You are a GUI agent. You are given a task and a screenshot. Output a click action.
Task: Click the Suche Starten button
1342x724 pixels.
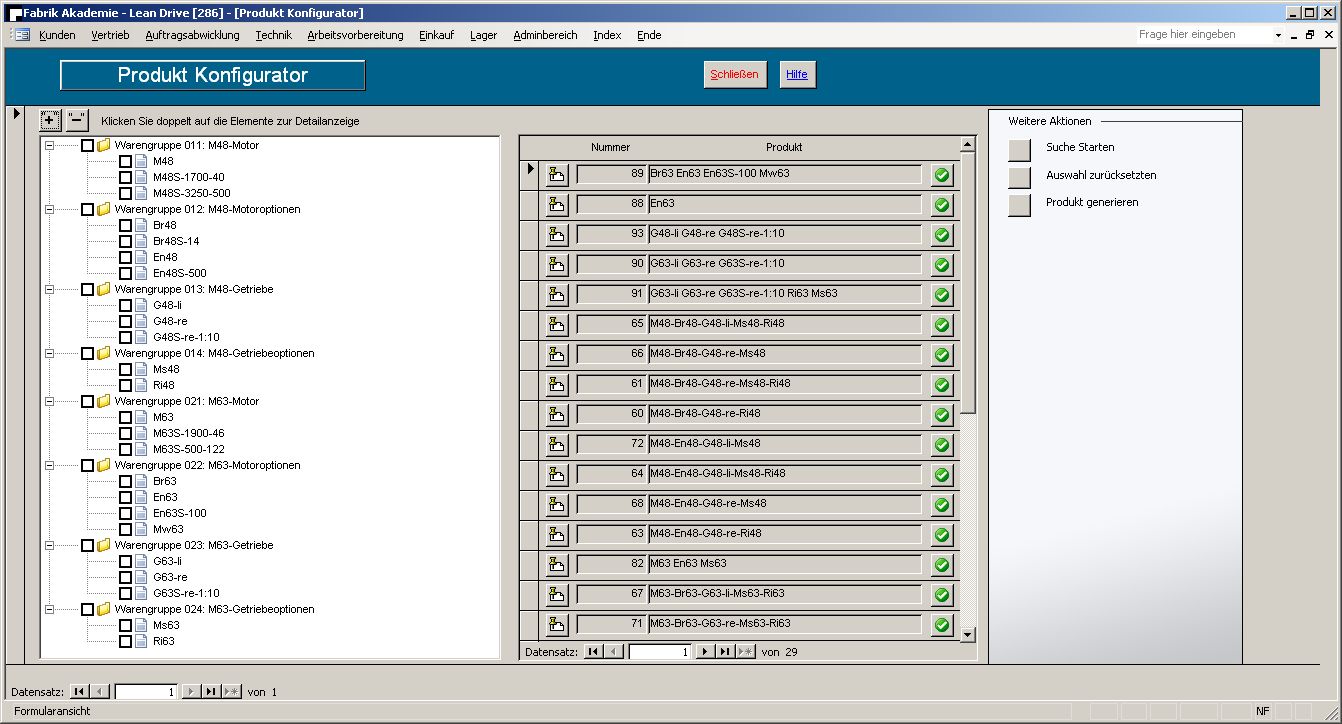[1019, 149]
